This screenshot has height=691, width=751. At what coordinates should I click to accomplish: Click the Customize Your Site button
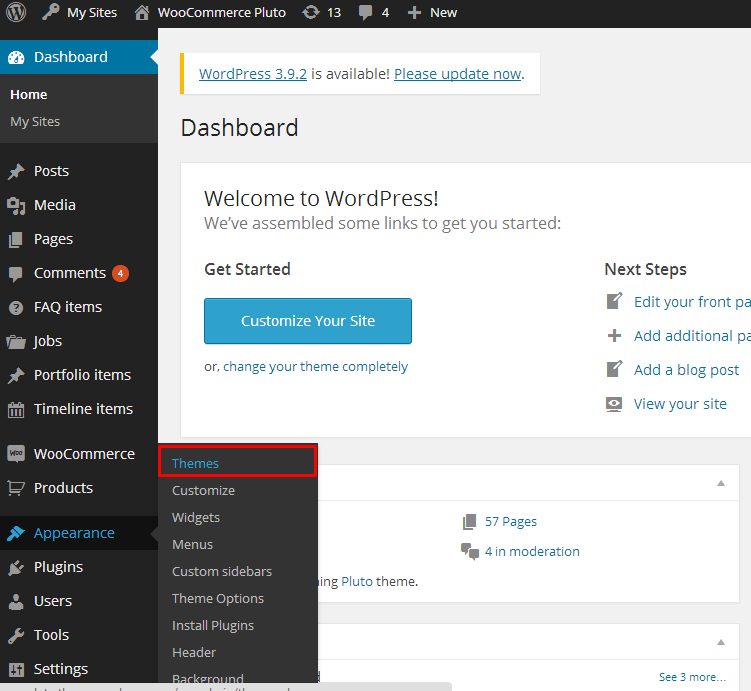pos(308,321)
